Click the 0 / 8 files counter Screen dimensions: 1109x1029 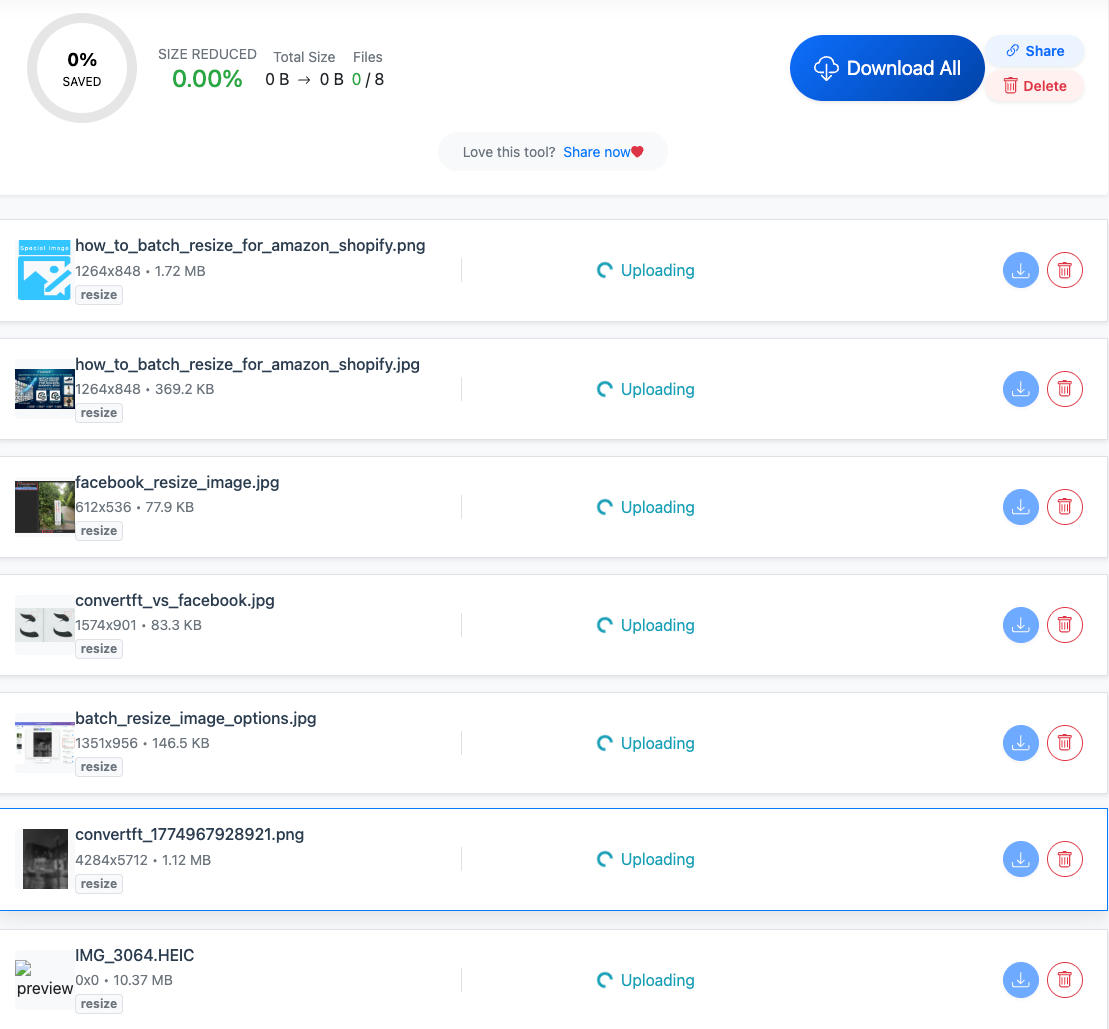pos(368,80)
